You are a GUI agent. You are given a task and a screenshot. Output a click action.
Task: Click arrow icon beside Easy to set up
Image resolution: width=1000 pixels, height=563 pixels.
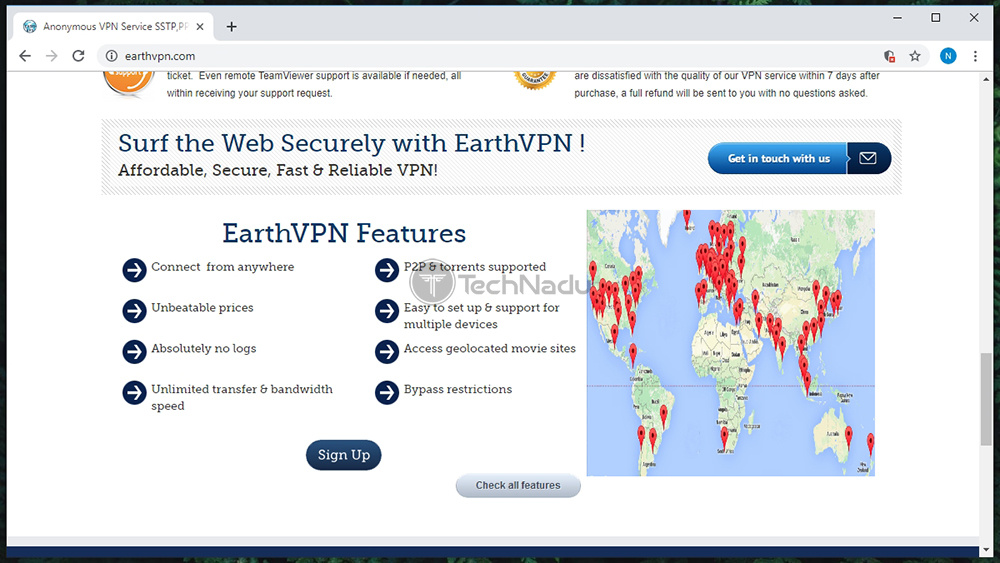(x=387, y=311)
